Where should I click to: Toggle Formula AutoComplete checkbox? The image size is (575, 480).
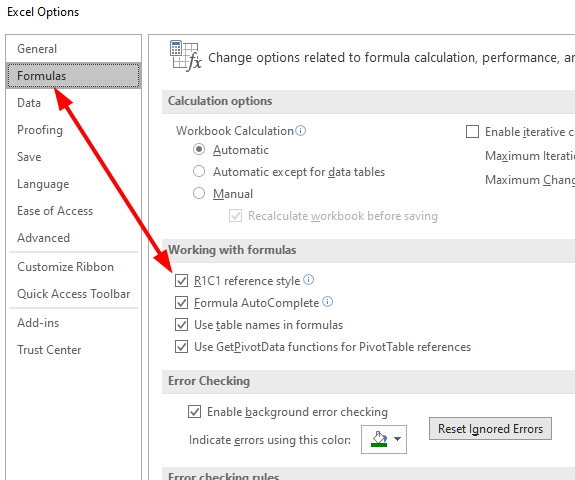coord(182,303)
